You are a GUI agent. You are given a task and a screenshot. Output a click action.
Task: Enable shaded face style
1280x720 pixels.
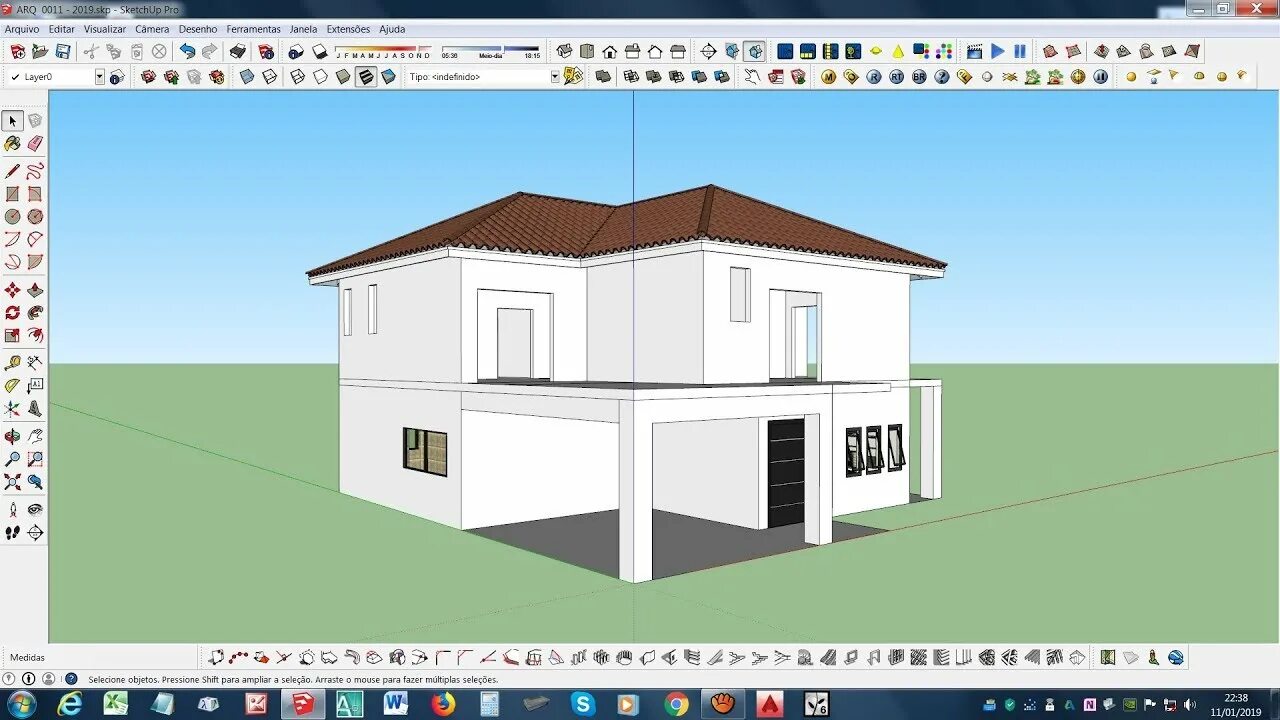343,76
